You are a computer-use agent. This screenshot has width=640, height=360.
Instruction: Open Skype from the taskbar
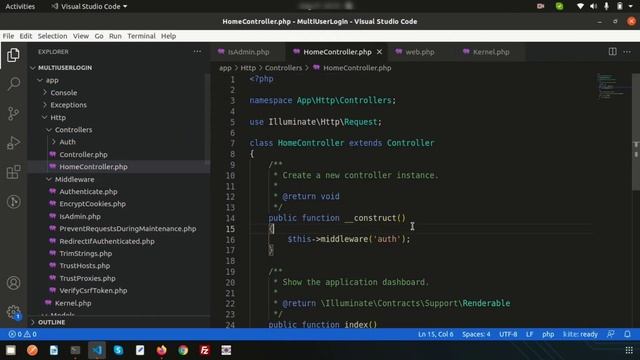coord(118,350)
